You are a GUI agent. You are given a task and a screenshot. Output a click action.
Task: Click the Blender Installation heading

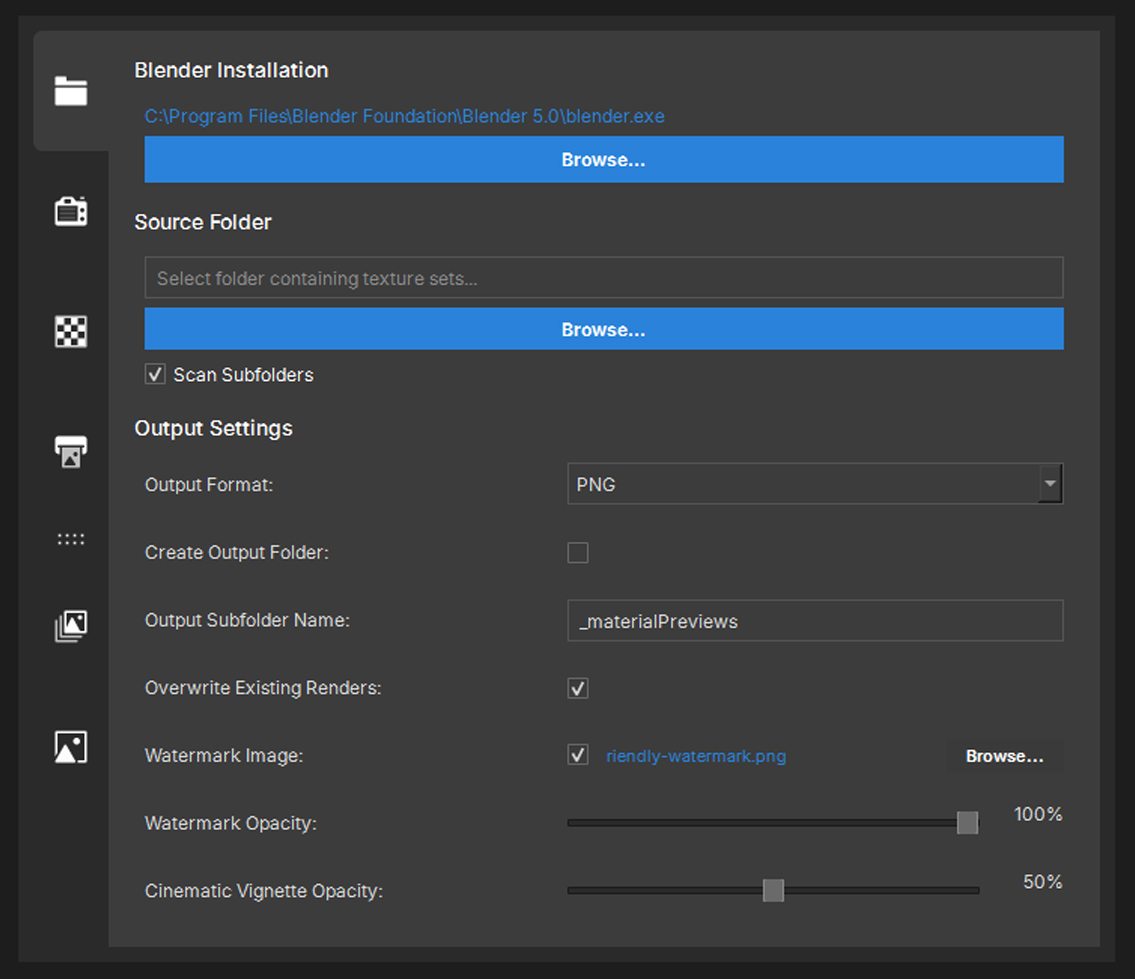(x=232, y=70)
